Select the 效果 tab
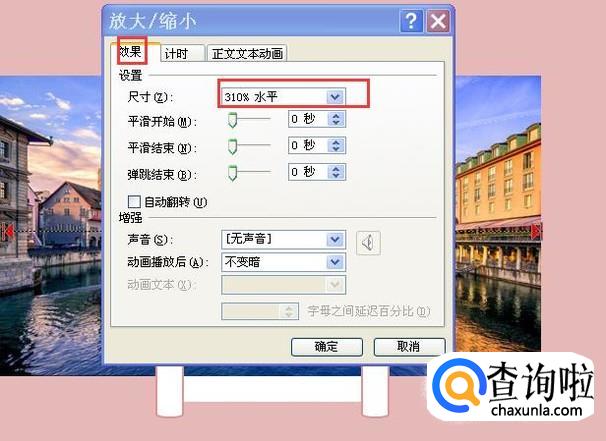The height and width of the screenshot is (441, 606). pos(133,51)
